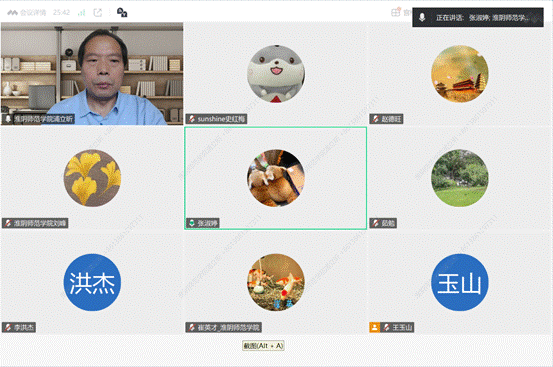553x367 pixels.
Task: Check the green network signal icon
Action: pos(81,13)
